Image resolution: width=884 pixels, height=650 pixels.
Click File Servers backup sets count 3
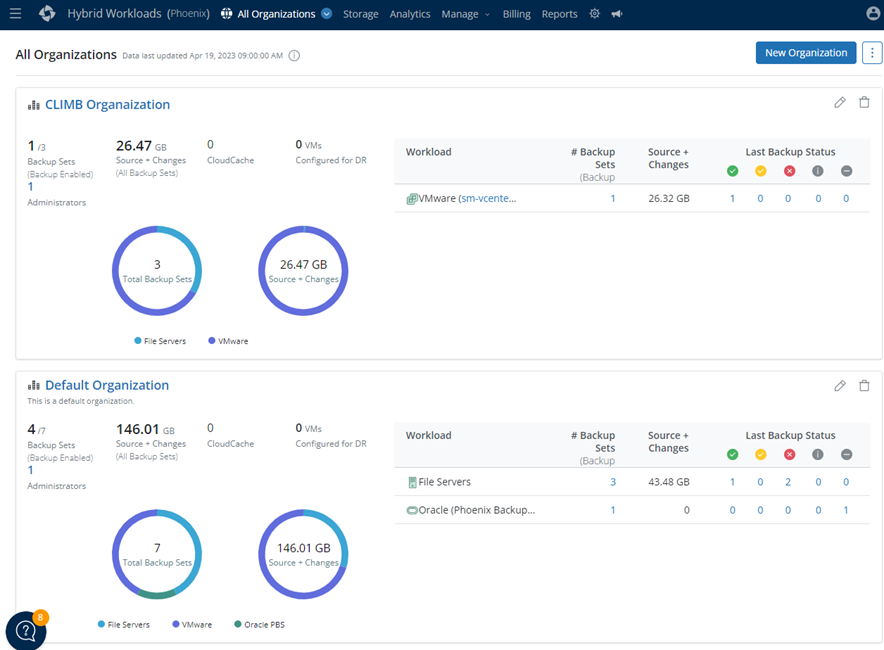[613, 482]
